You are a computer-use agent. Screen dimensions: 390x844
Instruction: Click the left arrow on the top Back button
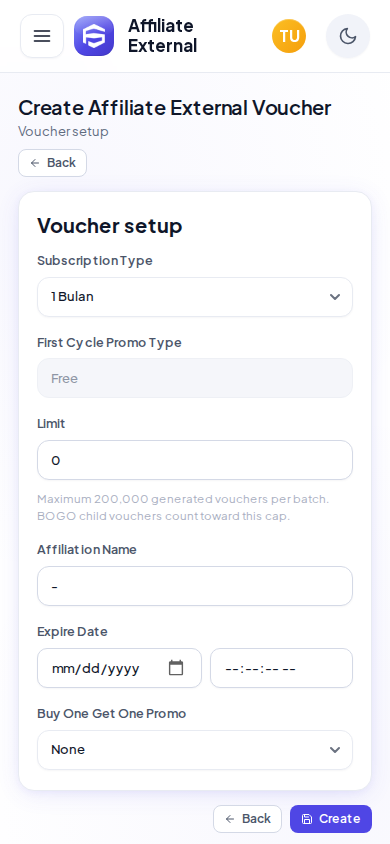click(35, 163)
